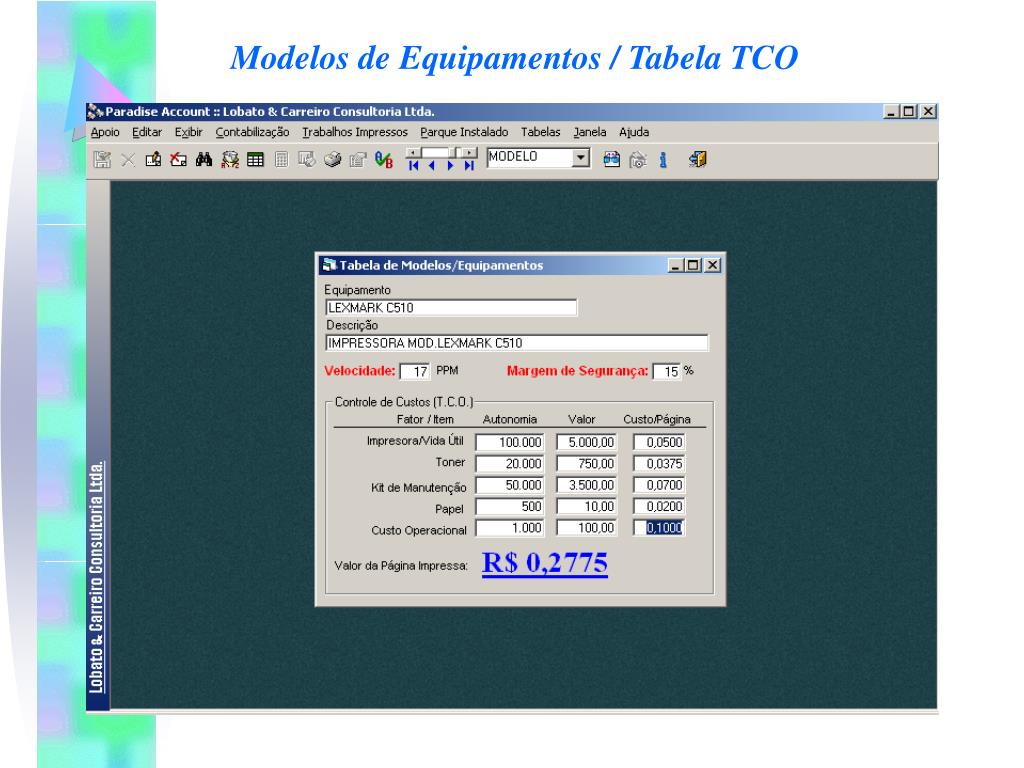Click Kit de Manutenção Valor 3.500,00
The image size is (1024, 768).
pyautogui.click(x=586, y=485)
